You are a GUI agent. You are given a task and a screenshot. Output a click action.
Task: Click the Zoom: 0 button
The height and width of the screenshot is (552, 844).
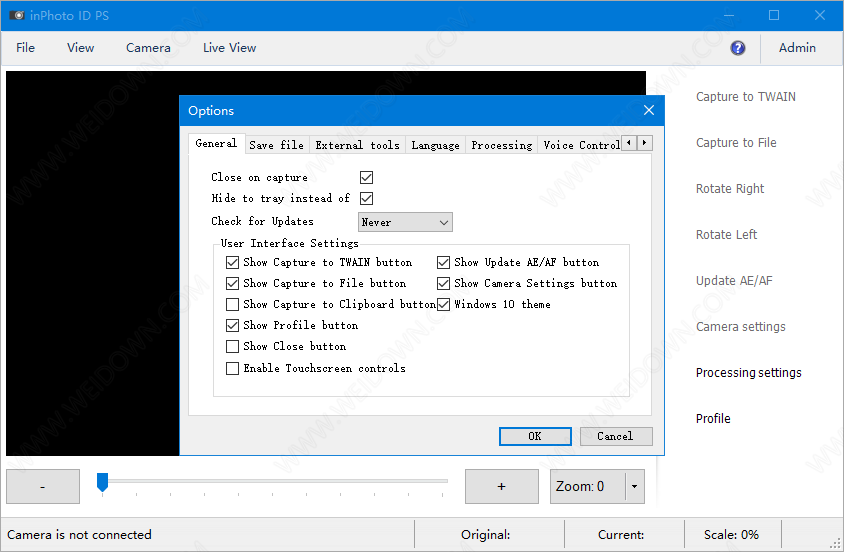pos(588,486)
